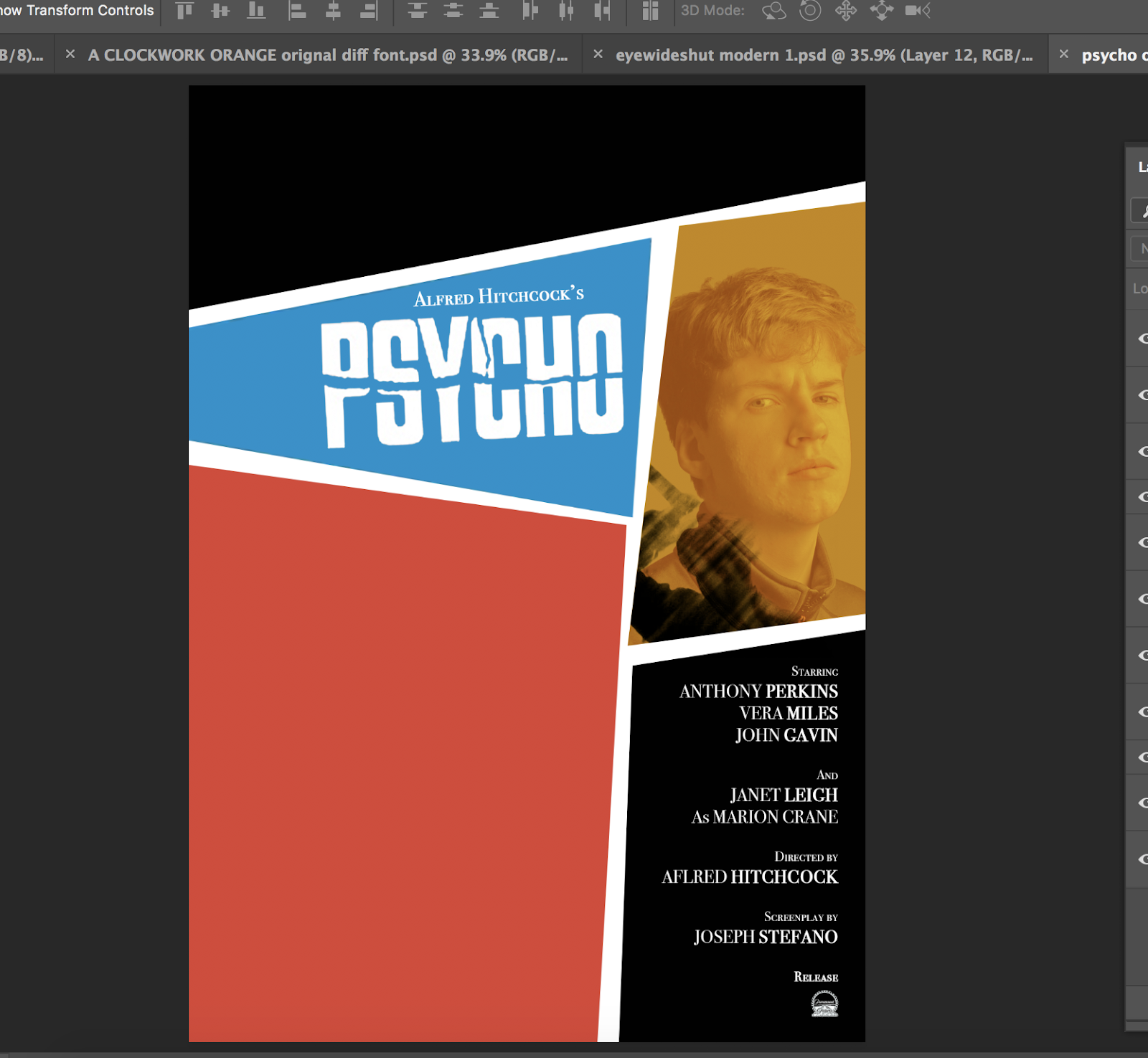Select the 3D pan mode icon
This screenshot has width=1148, height=1058.
pos(846,11)
